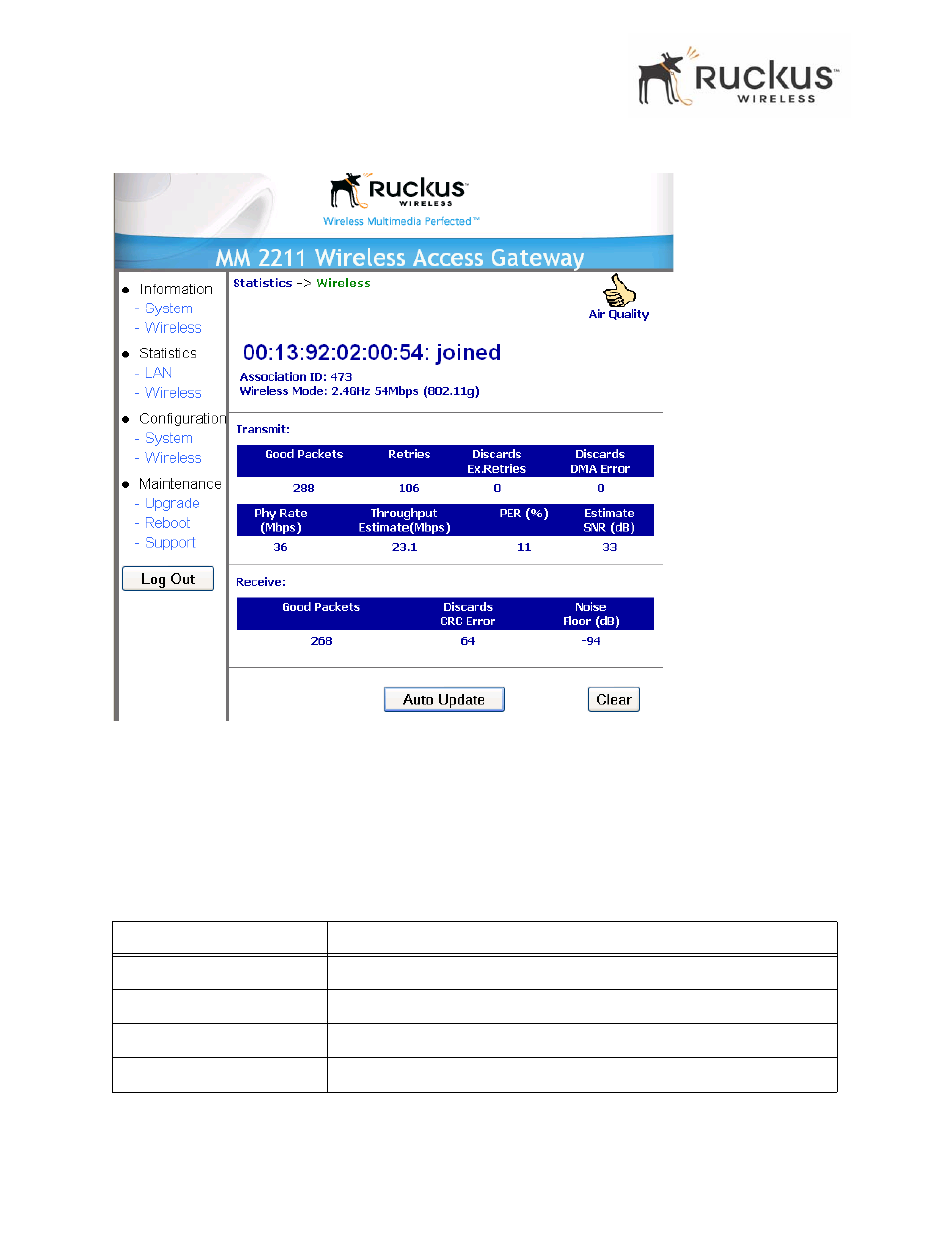Click the Transmit Good Packets value 288

click(304, 488)
